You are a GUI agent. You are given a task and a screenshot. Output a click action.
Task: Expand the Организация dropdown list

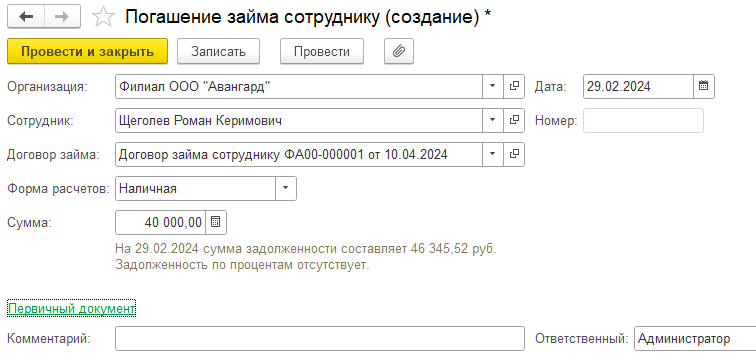pyautogui.click(x=493, y=86)
